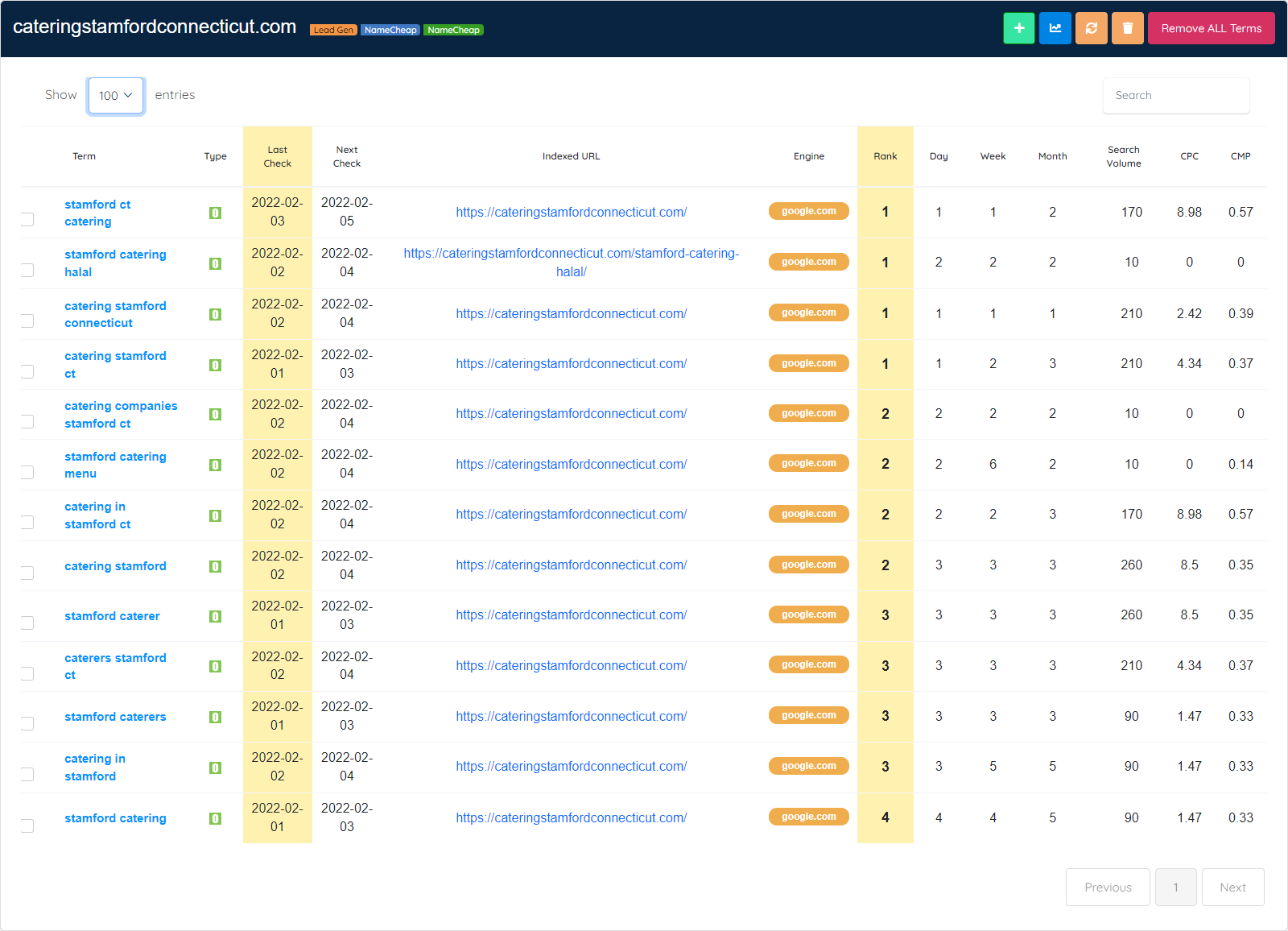1288x931 pixels.
Task: Open the 'stamford ct catering' term link
Action: pyautogui.click(x=97, y=213)
